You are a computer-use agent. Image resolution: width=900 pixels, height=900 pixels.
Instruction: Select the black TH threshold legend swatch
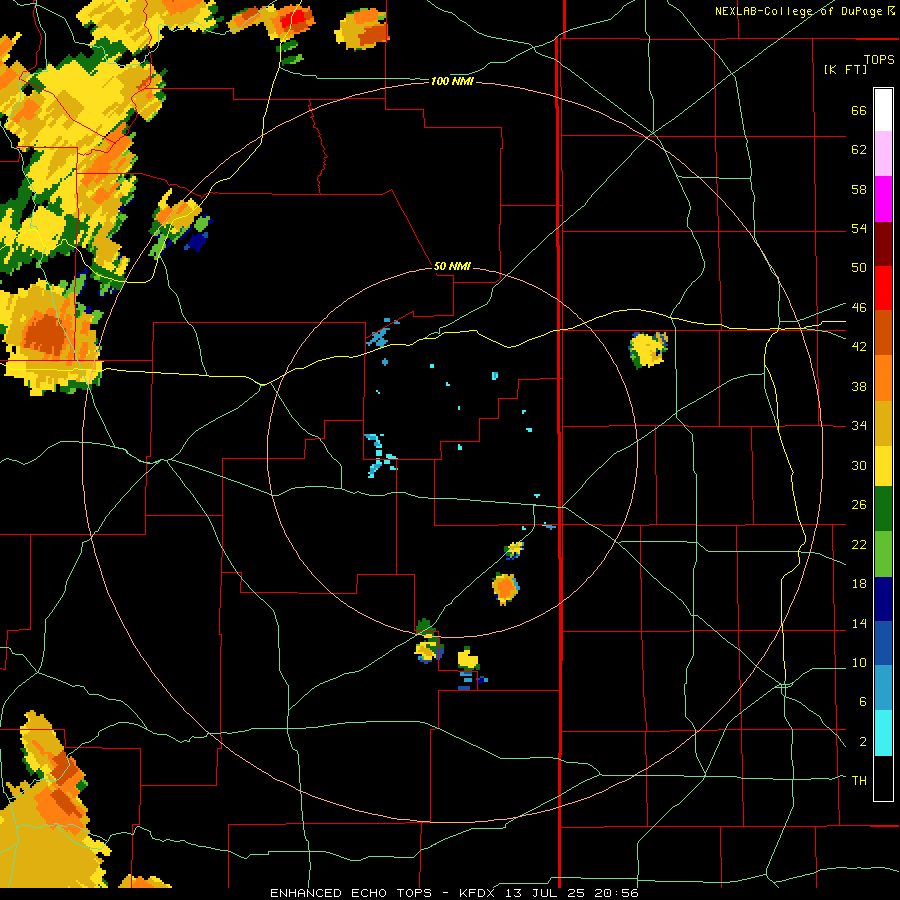tap(883, 778)
